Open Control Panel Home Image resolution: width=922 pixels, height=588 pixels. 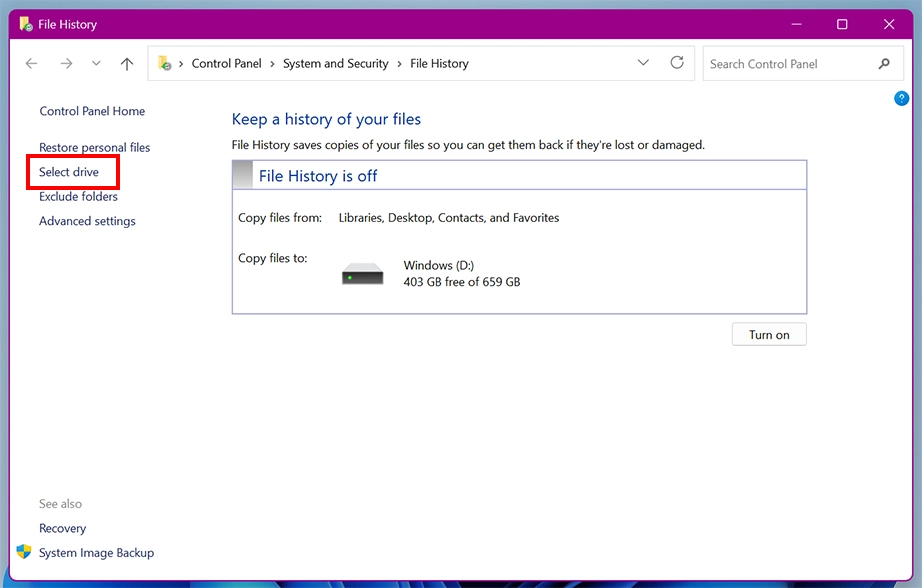tap(92, 111)
